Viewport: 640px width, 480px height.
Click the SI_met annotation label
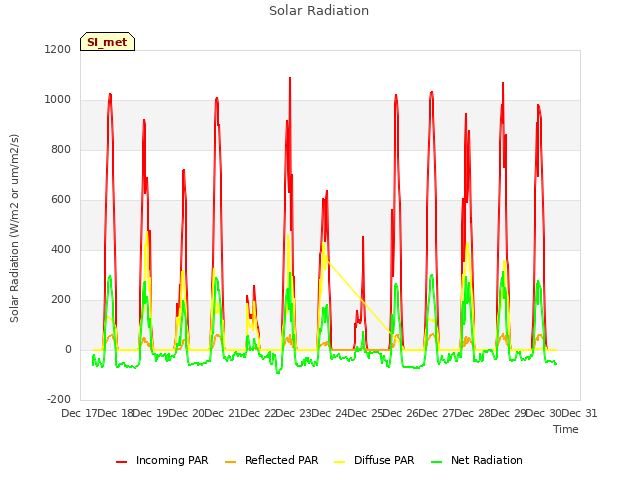107,42
